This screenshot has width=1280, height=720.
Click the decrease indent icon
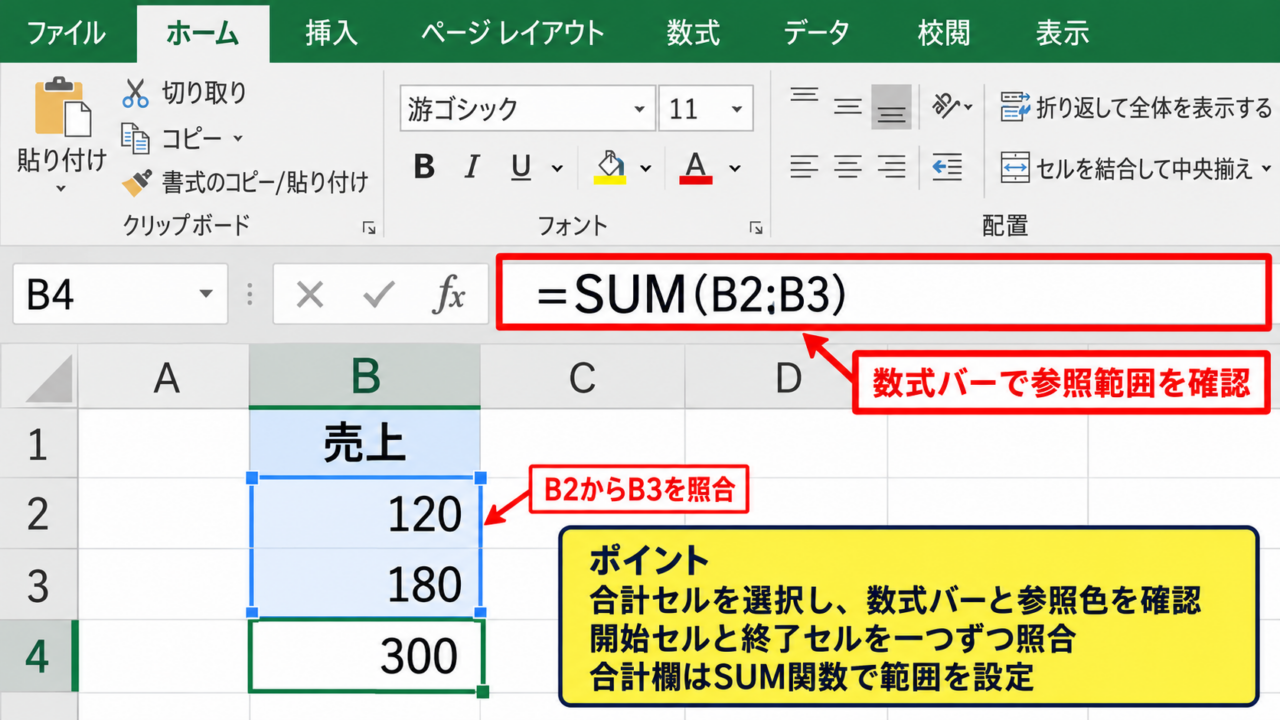(x=946, y=166)
